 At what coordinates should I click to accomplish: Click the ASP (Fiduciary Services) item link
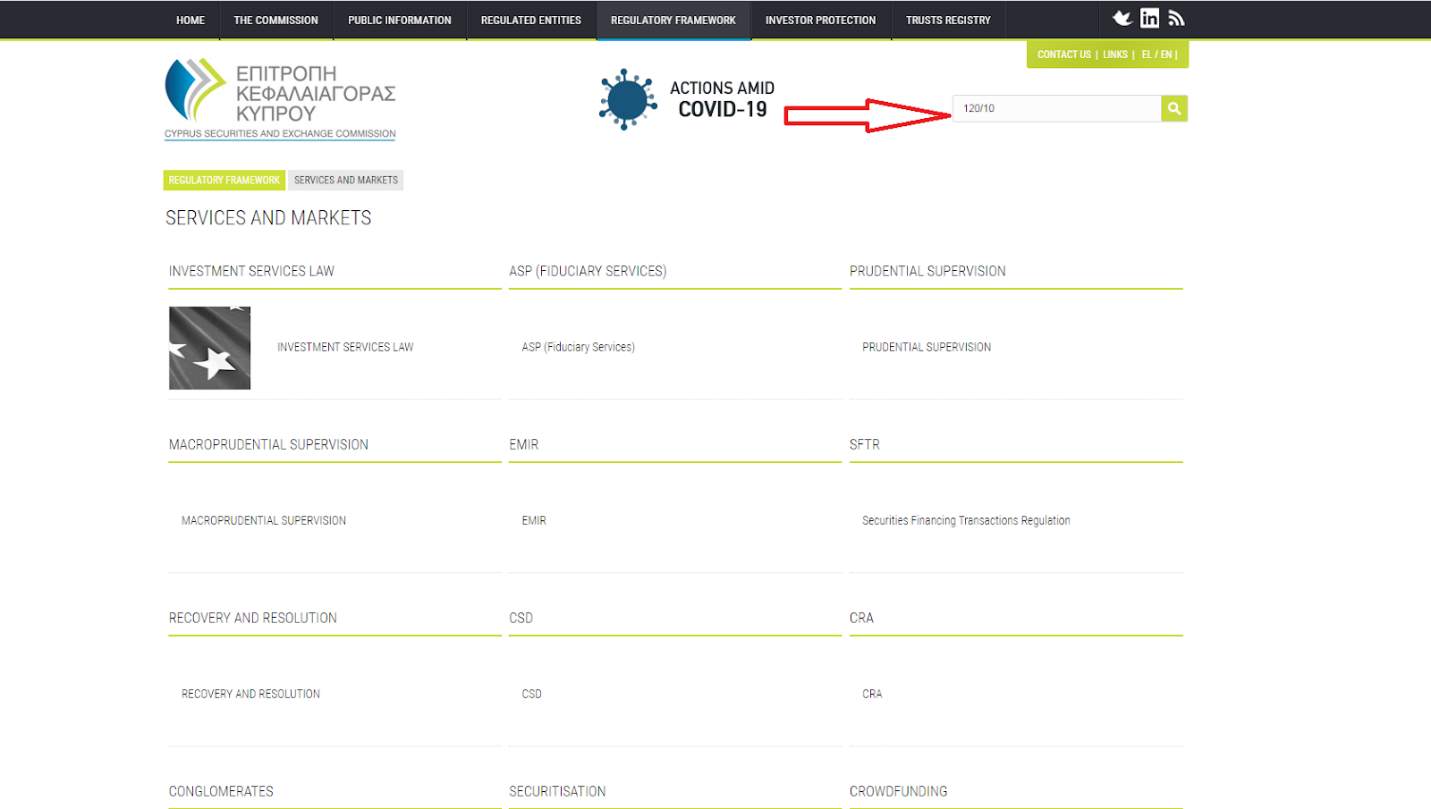pyautogui.click(x=578, y=347)
